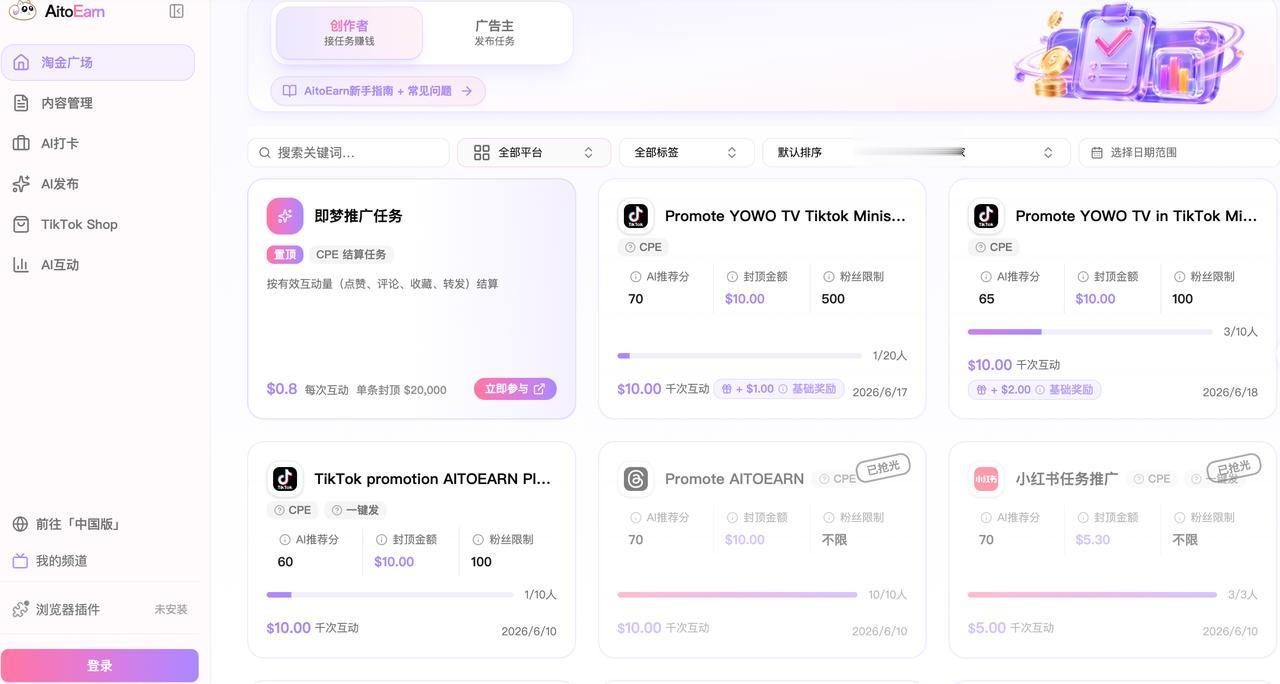Click the 淘金广场 home icon
The image size is (1280, 684).
tap(21, 62)
